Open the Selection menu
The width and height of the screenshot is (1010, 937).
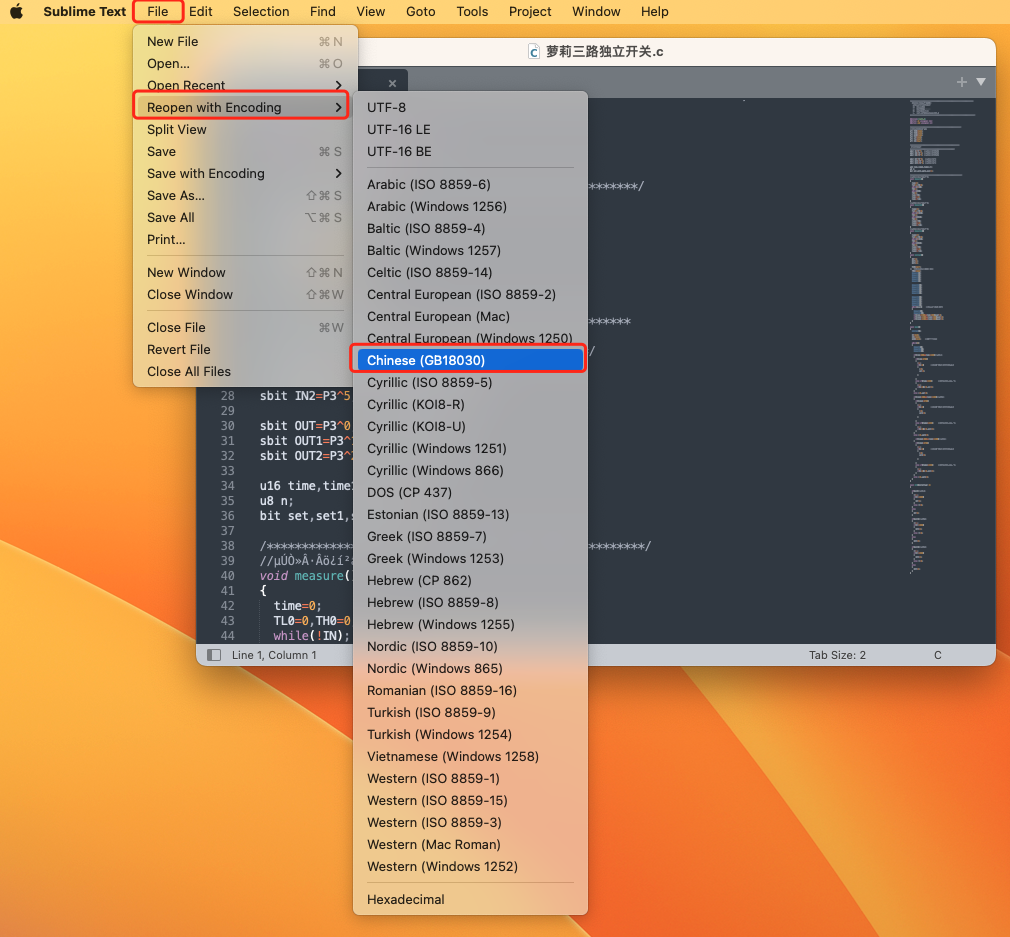coord(261,12)
